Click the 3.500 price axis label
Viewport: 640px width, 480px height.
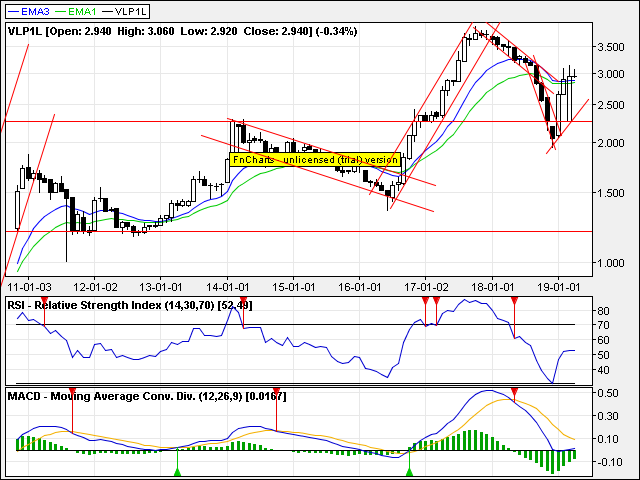[611, 47]
